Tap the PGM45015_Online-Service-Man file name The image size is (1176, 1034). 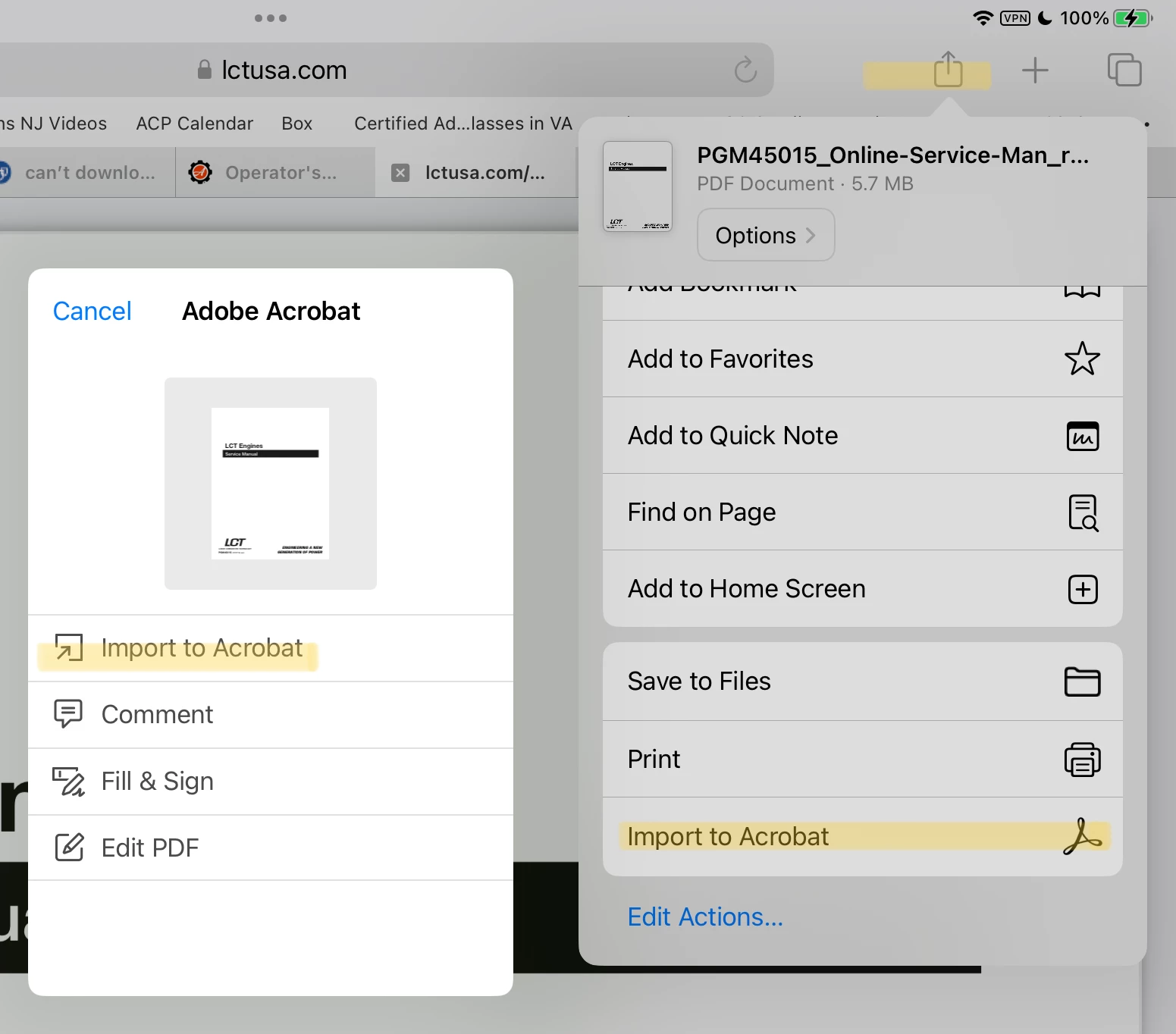click(892, 155)
